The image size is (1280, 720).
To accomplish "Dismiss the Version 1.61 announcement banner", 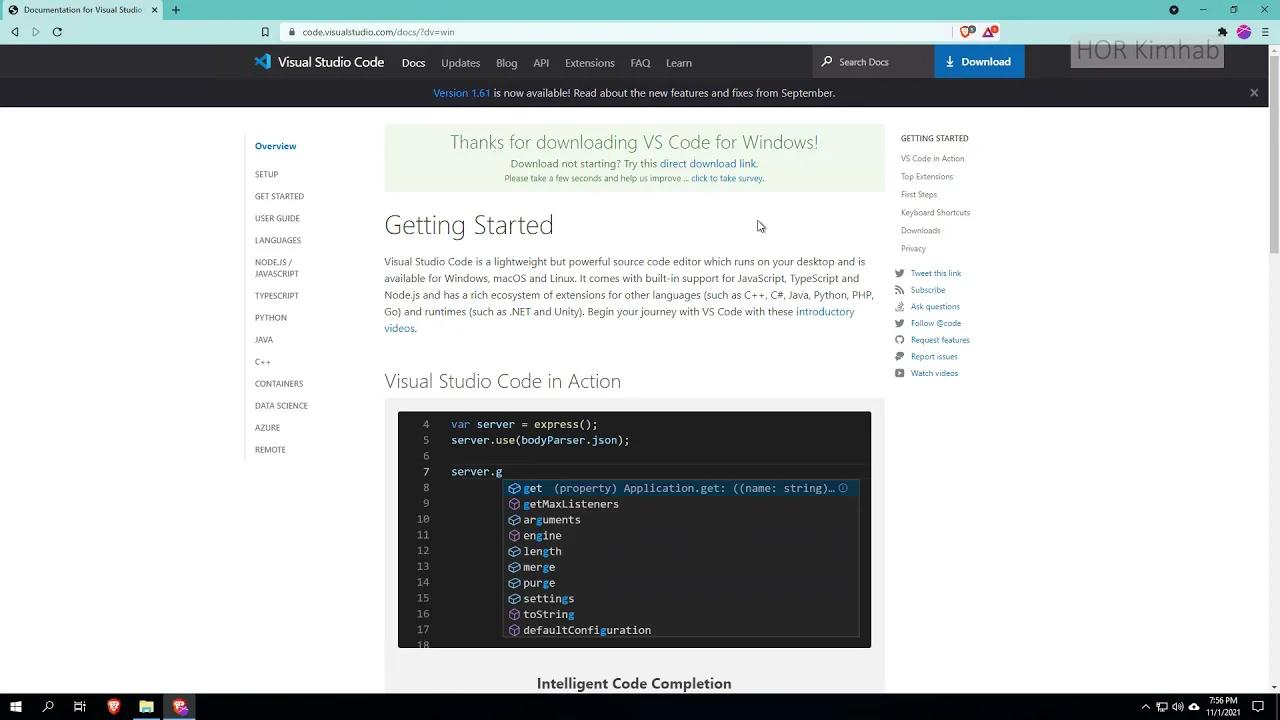I will click(1254, 92).
